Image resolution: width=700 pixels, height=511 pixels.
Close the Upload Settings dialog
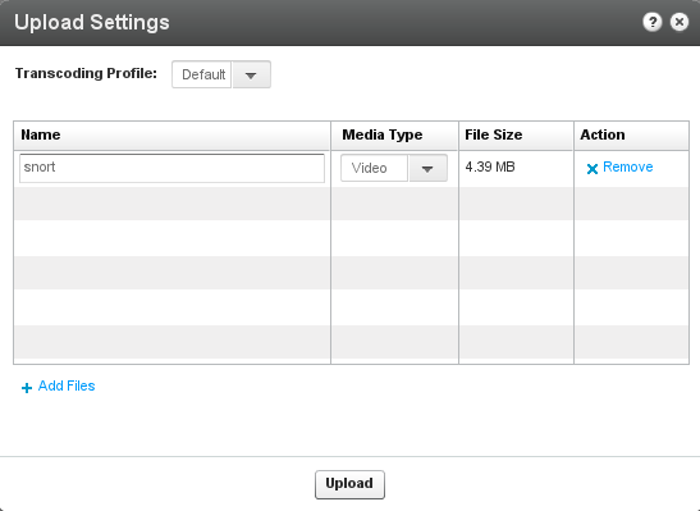point(679,22)
